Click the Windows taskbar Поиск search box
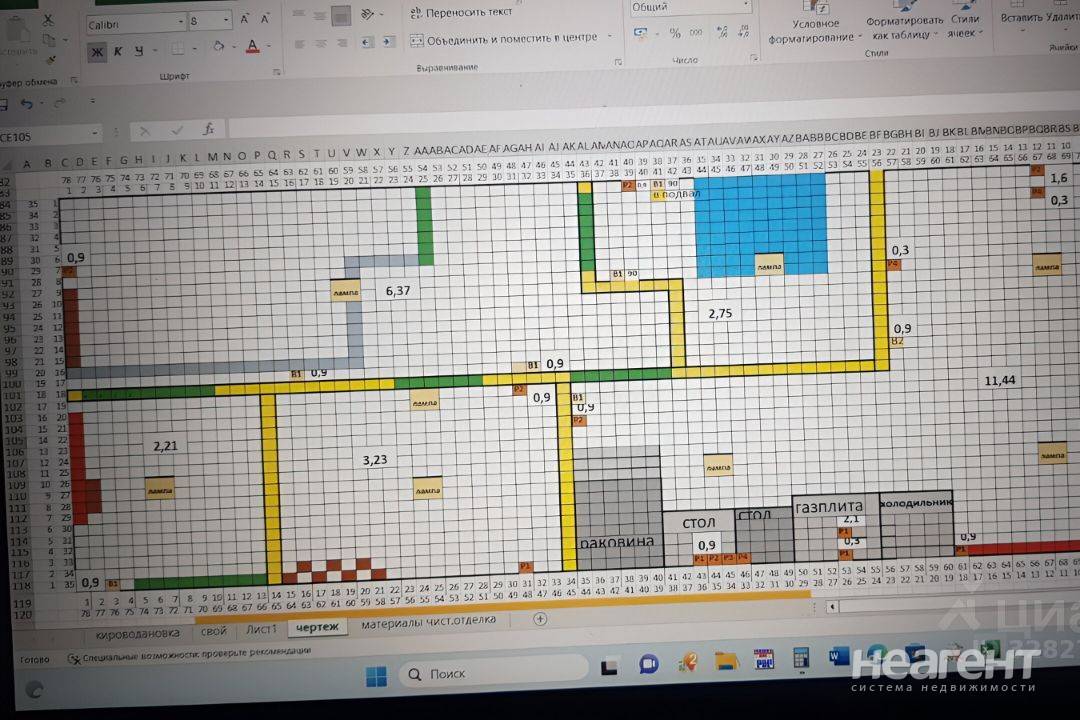 pyautogui.click(x=492, y=674)
